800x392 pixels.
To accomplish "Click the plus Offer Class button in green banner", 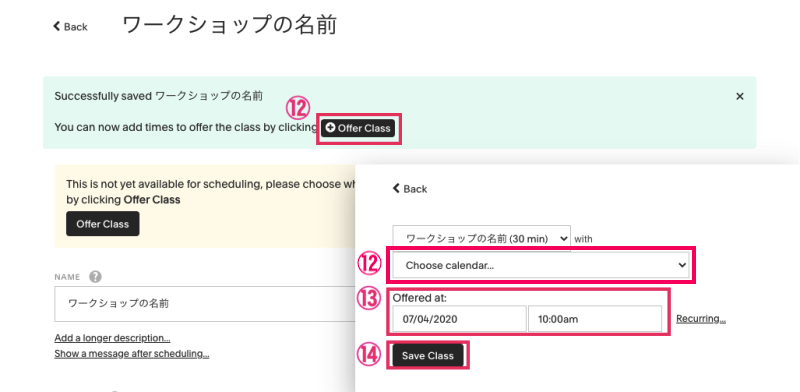I will click(358, 128).
